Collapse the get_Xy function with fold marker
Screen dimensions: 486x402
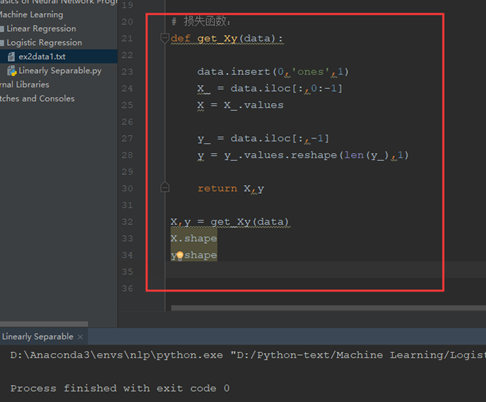164,38
